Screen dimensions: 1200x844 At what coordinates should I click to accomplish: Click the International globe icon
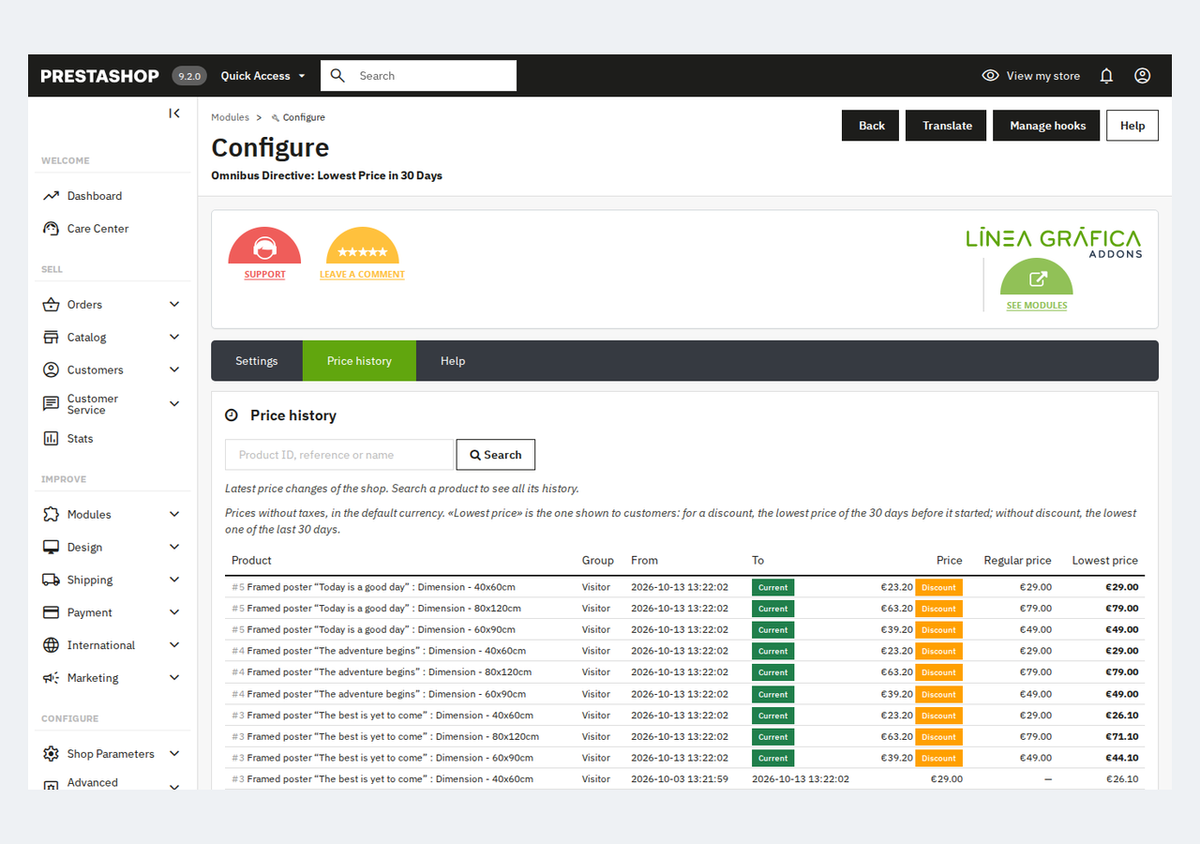tap(51, 646)
